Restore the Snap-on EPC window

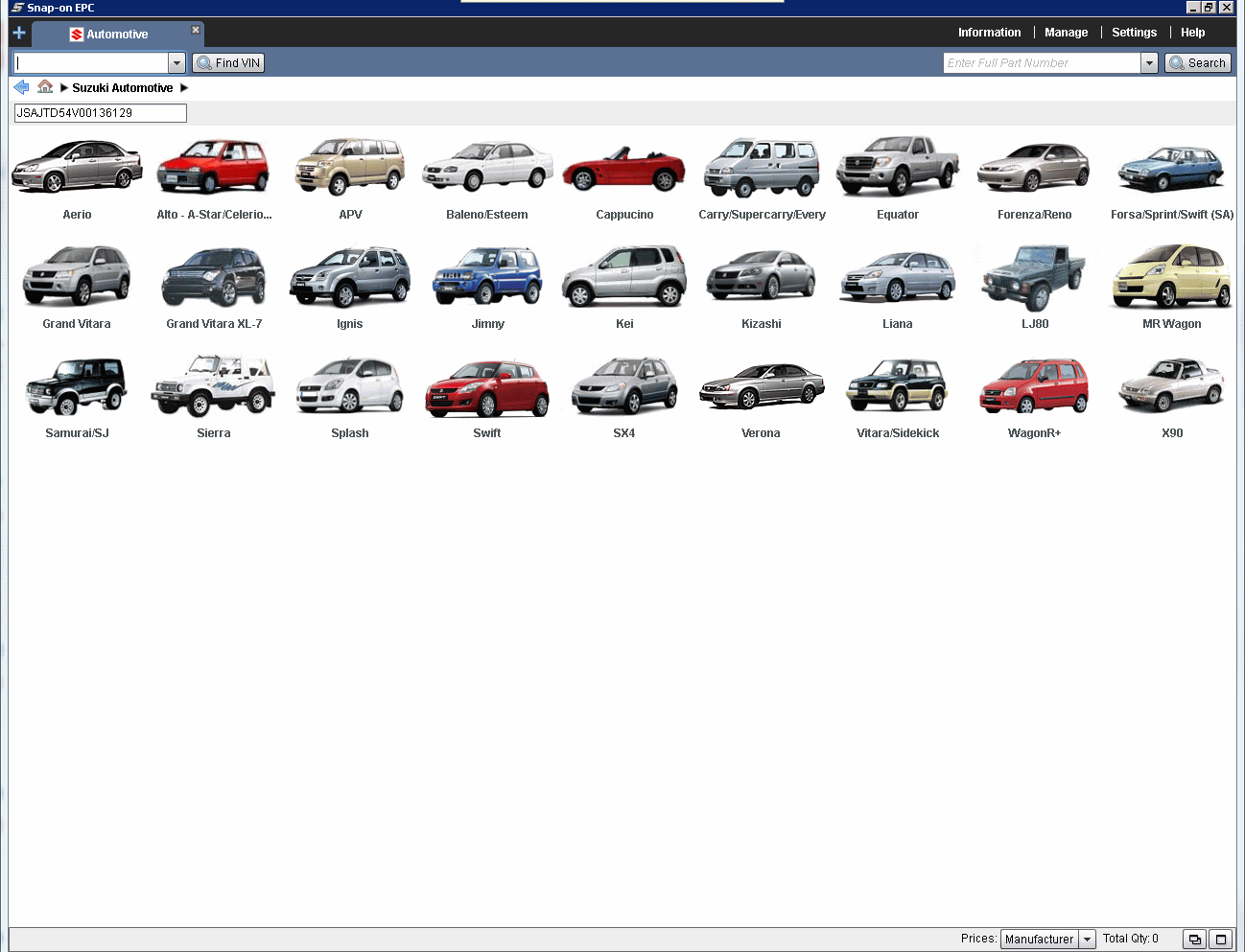1209,8
